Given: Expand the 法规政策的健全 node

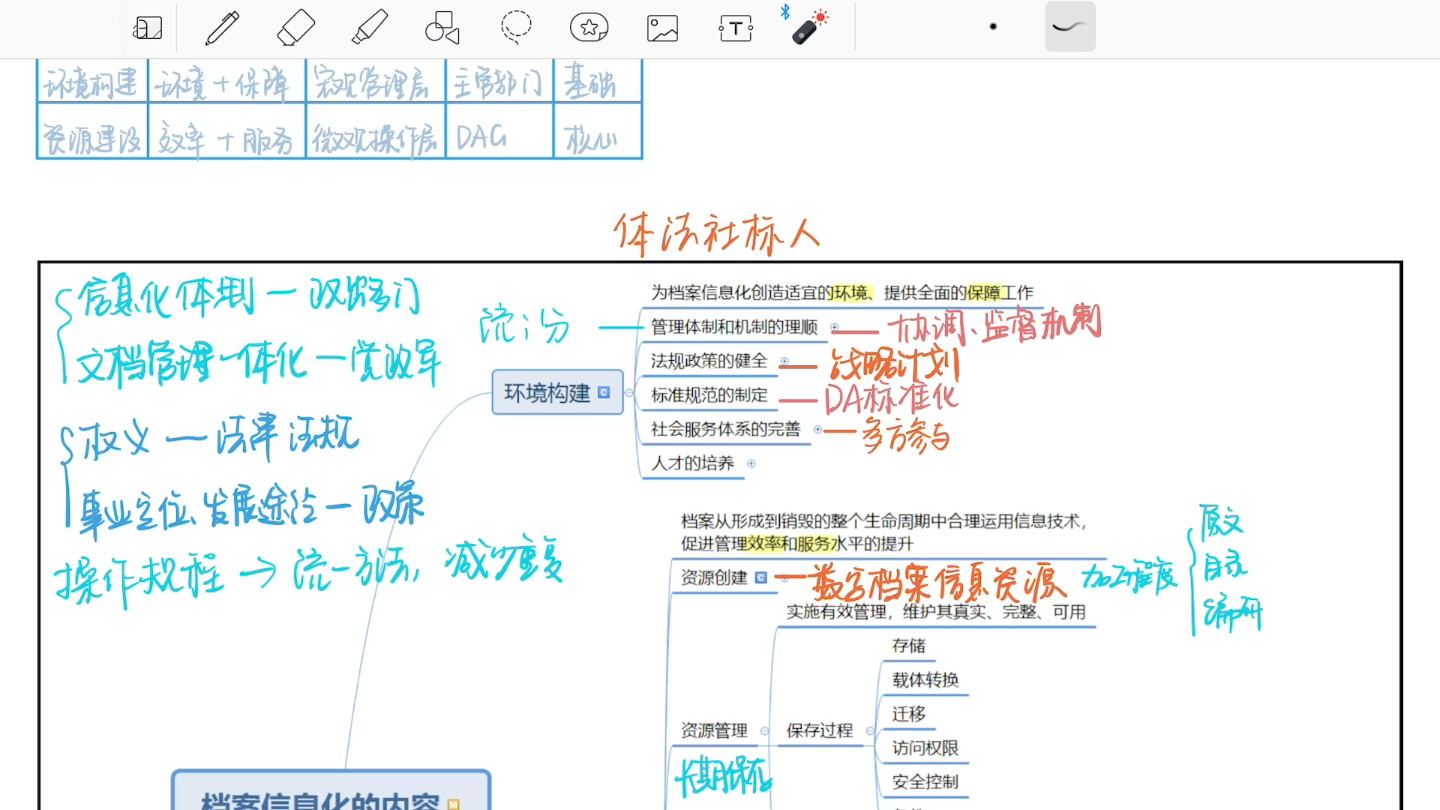Looking at the screenshot, I should (x=785, y=361).
